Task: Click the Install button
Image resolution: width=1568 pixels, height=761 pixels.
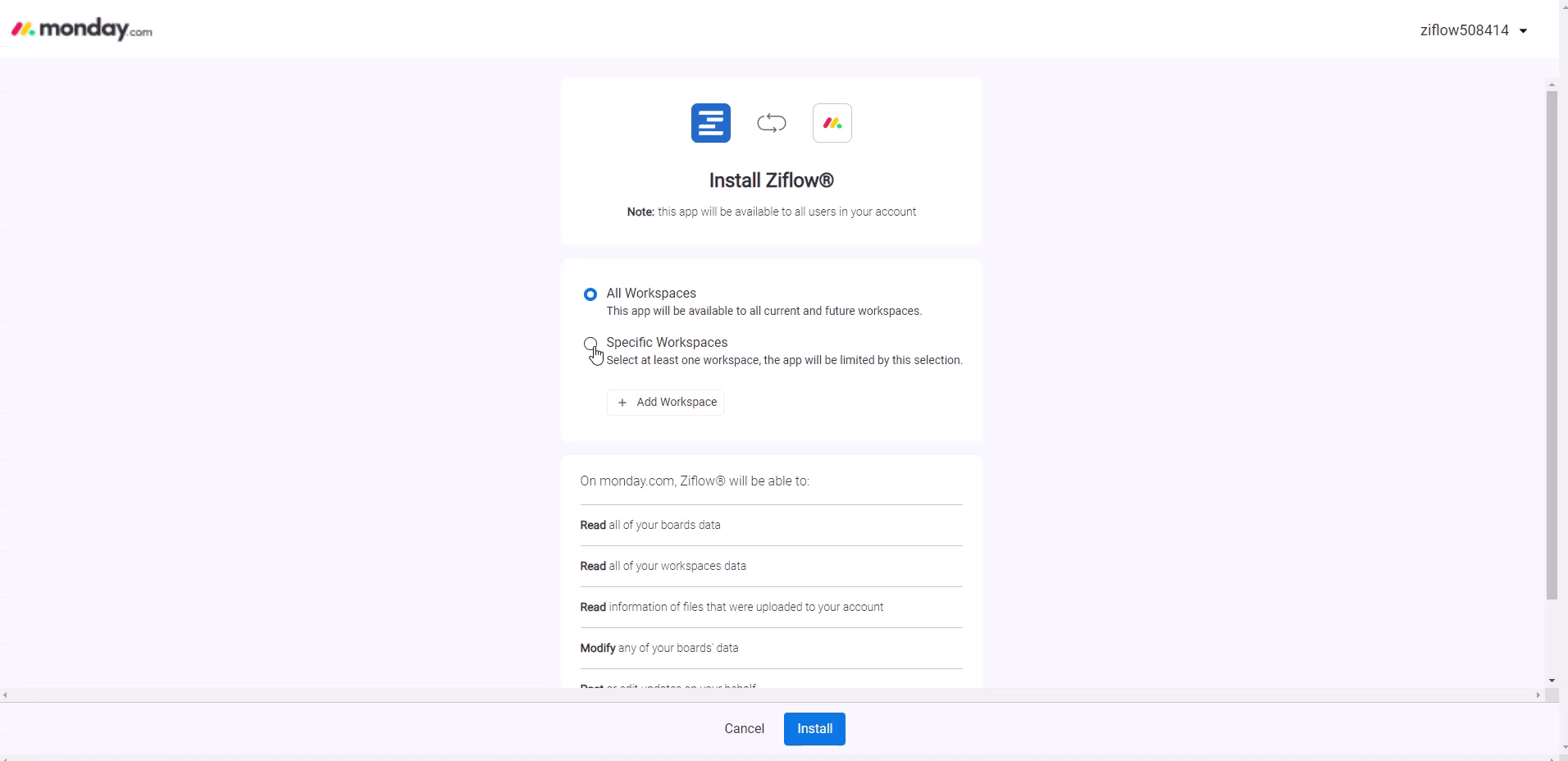Action: (814, 729)
